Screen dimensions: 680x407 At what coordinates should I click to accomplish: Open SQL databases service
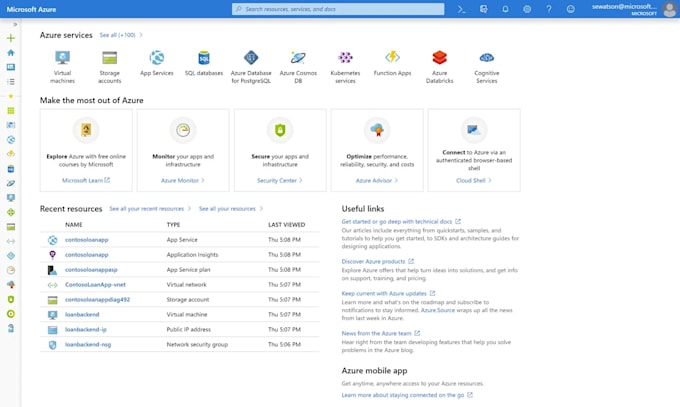click(204, 63)
